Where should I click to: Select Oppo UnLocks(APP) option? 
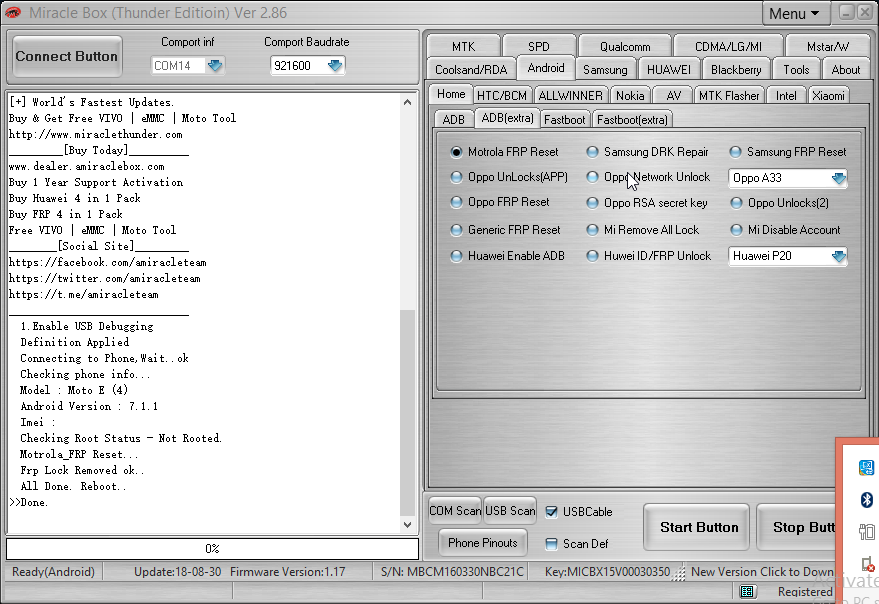[509, 177]
